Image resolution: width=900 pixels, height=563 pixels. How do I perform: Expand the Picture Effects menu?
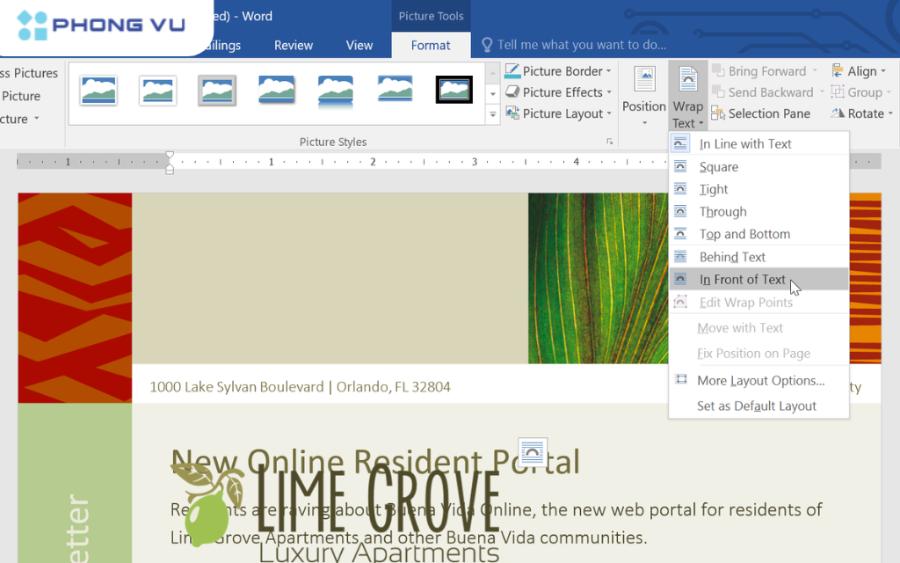click(560, 92)
